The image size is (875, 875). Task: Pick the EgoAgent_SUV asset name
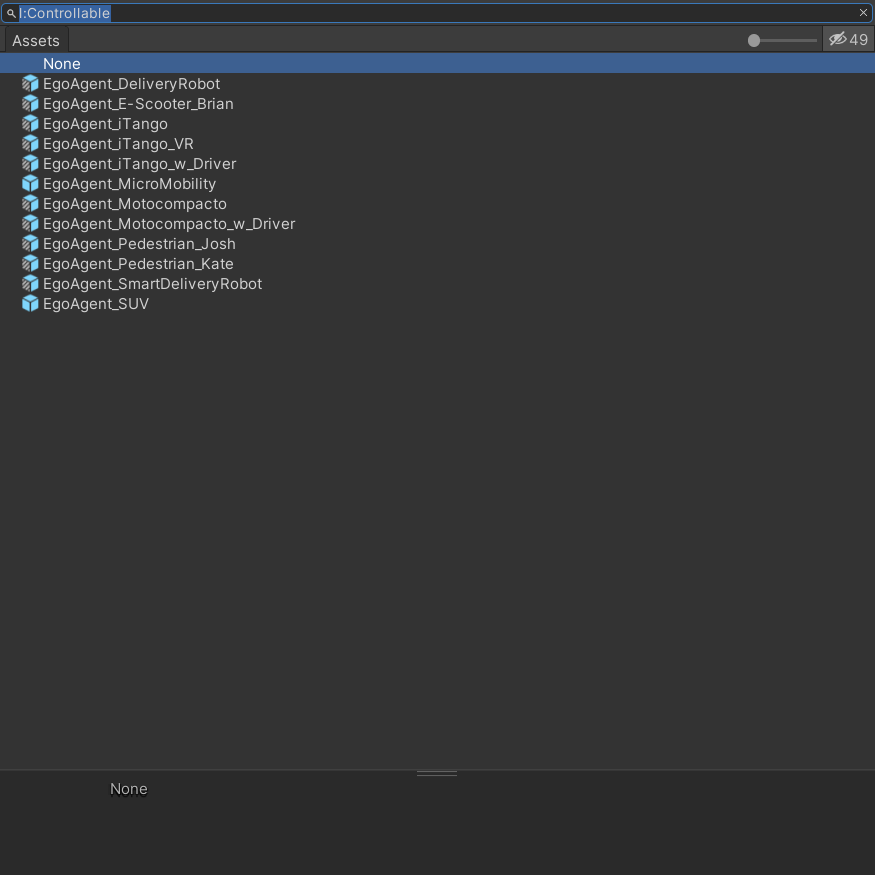coord(96,304)
